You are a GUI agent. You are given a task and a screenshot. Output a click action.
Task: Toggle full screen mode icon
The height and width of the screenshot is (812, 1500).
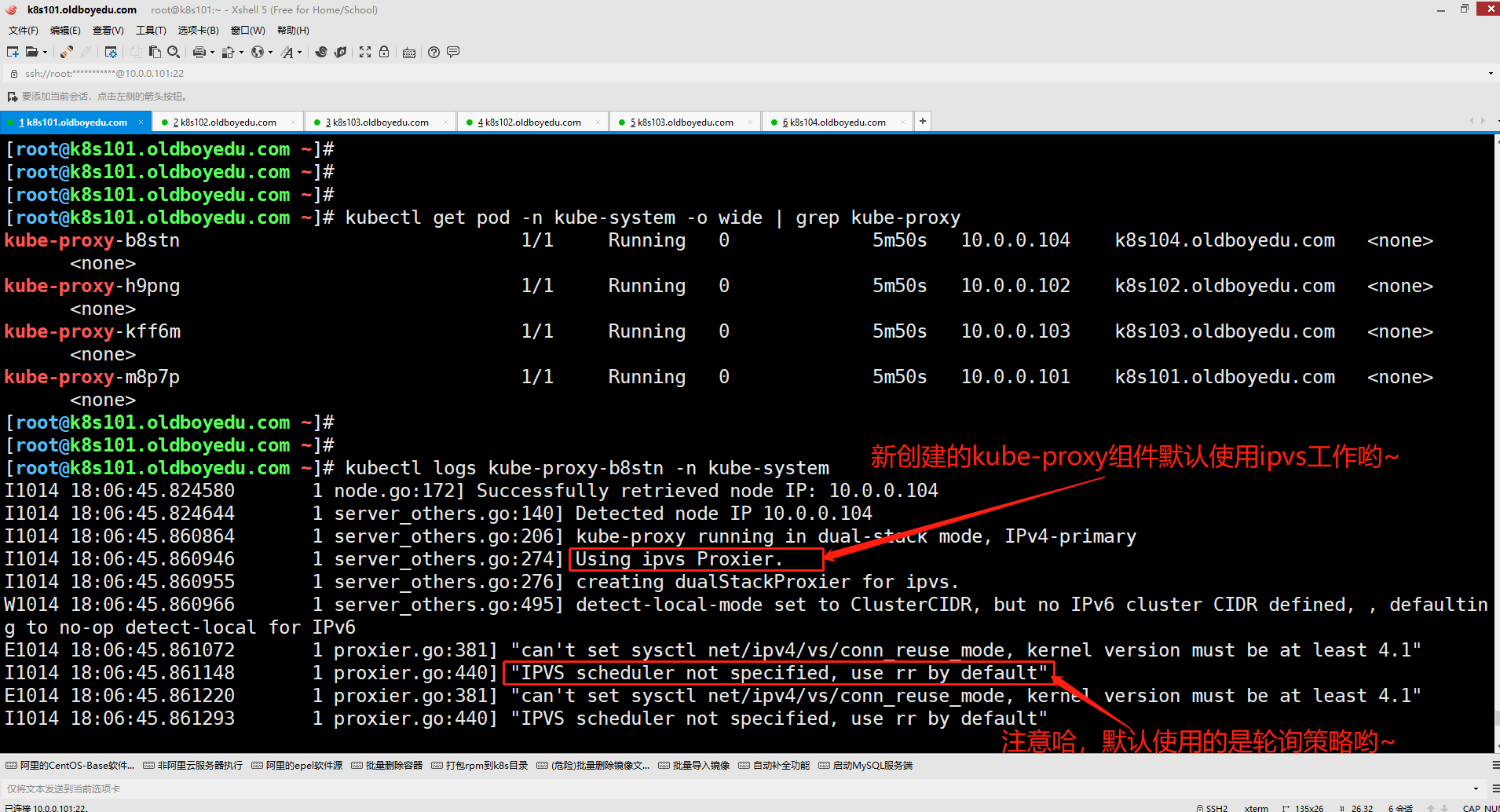[365, 52]
